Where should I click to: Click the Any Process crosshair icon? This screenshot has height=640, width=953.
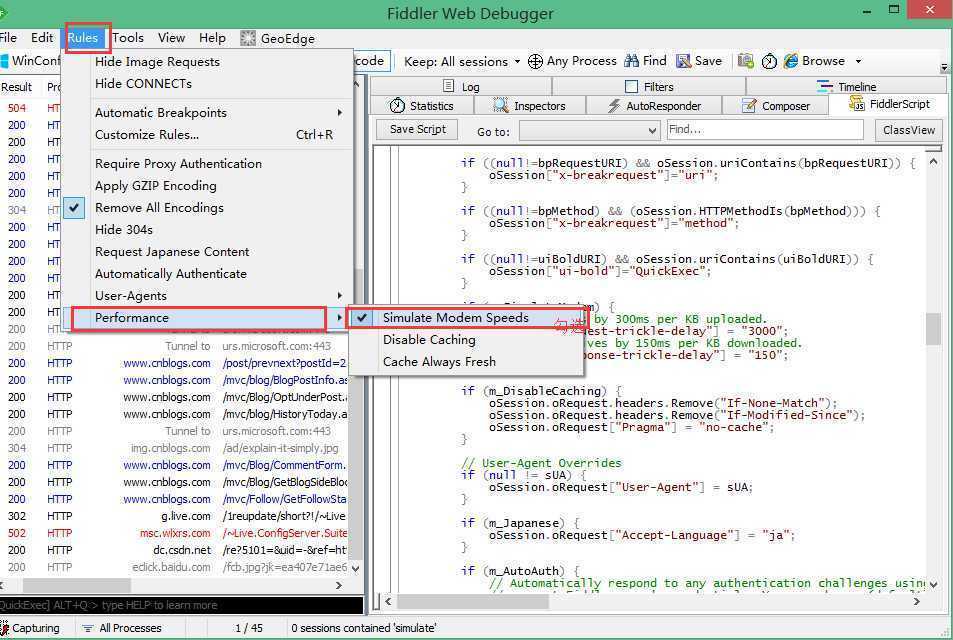click(535, 61)
